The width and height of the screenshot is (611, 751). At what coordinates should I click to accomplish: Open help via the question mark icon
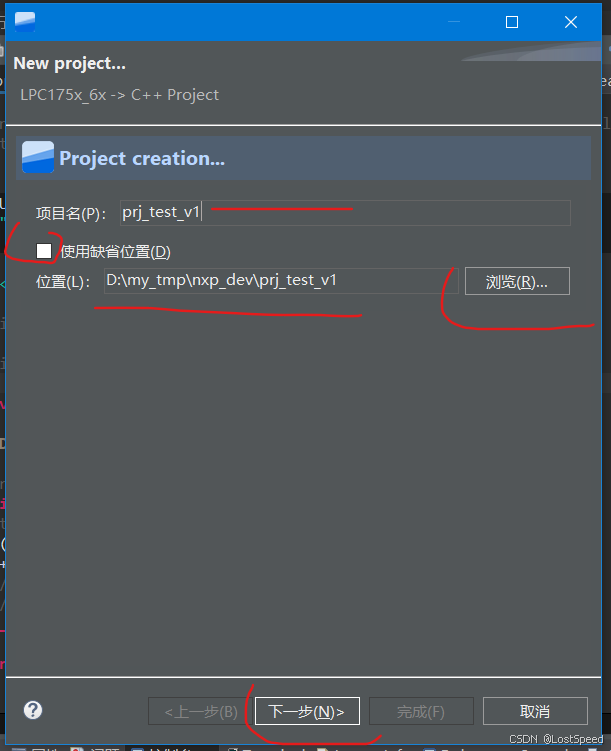pyautogui.click(x=33, y=710)
